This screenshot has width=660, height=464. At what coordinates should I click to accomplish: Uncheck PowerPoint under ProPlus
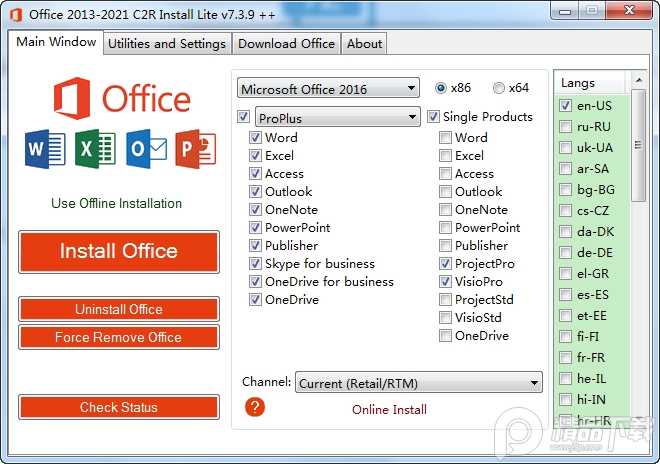coord(255,228)
